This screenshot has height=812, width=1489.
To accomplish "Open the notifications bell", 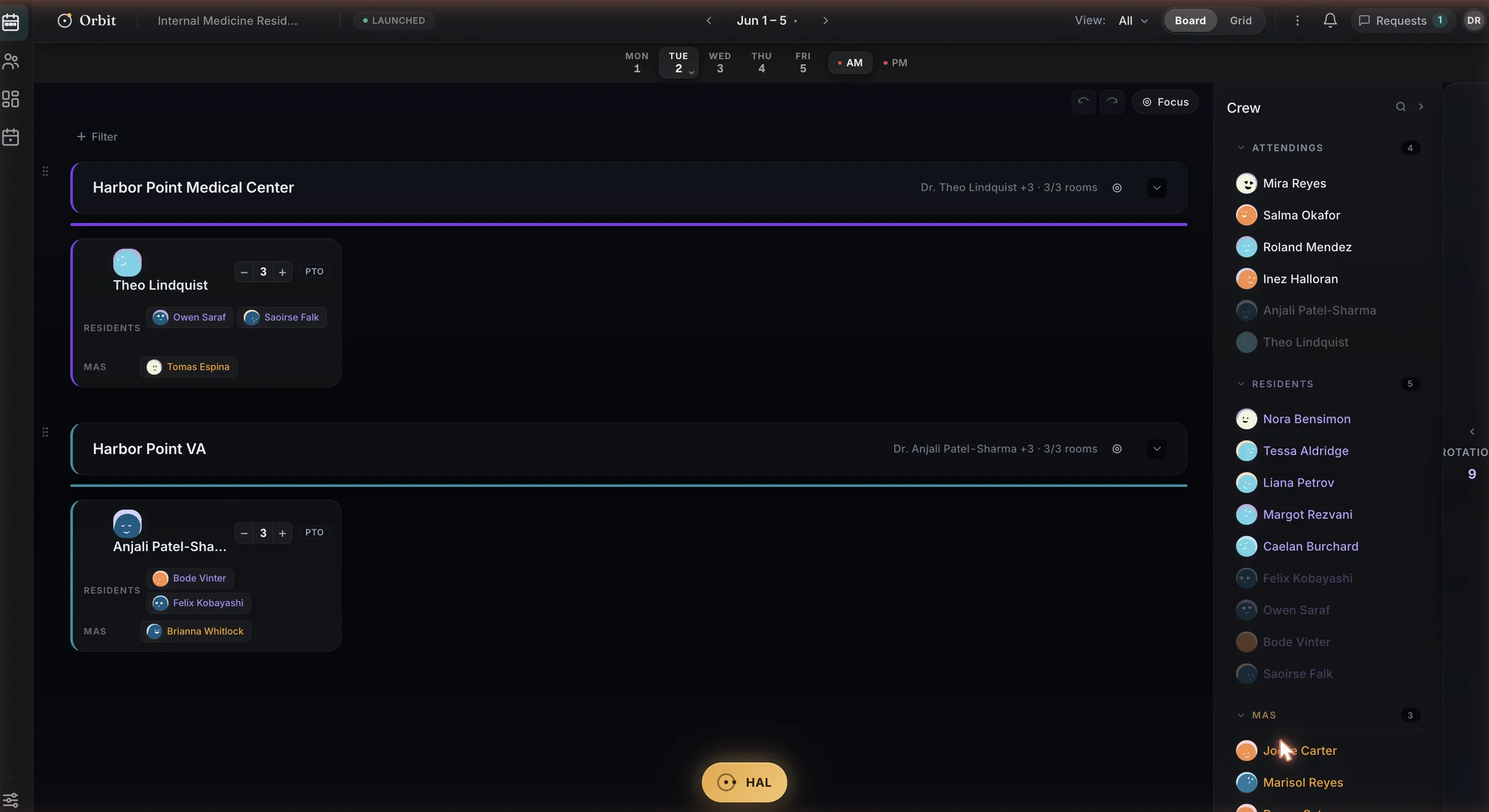I will point(1330,20).
